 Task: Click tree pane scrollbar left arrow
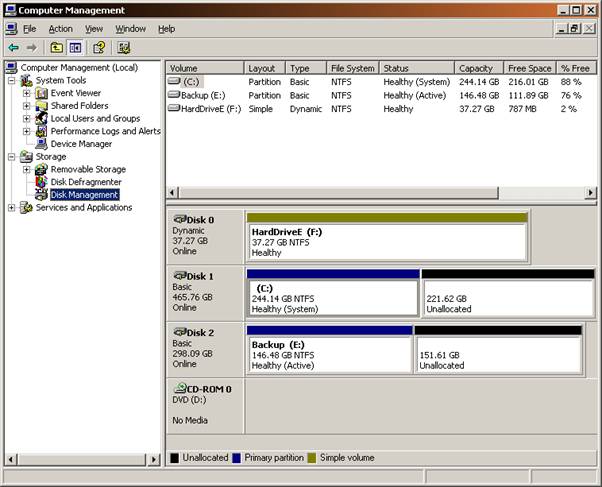pos(11,459)
